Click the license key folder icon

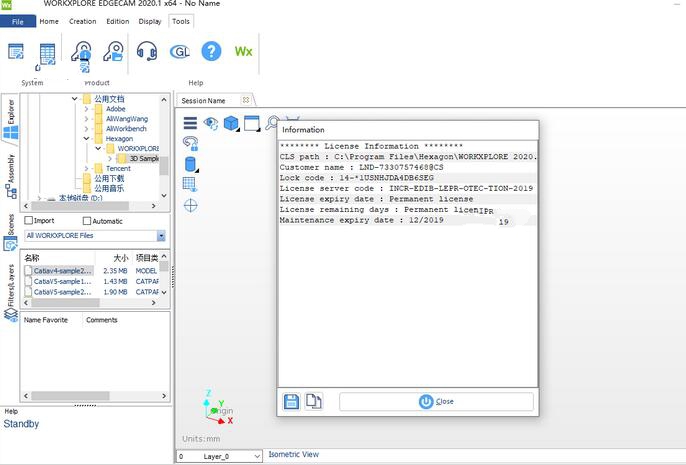(114, 52)
